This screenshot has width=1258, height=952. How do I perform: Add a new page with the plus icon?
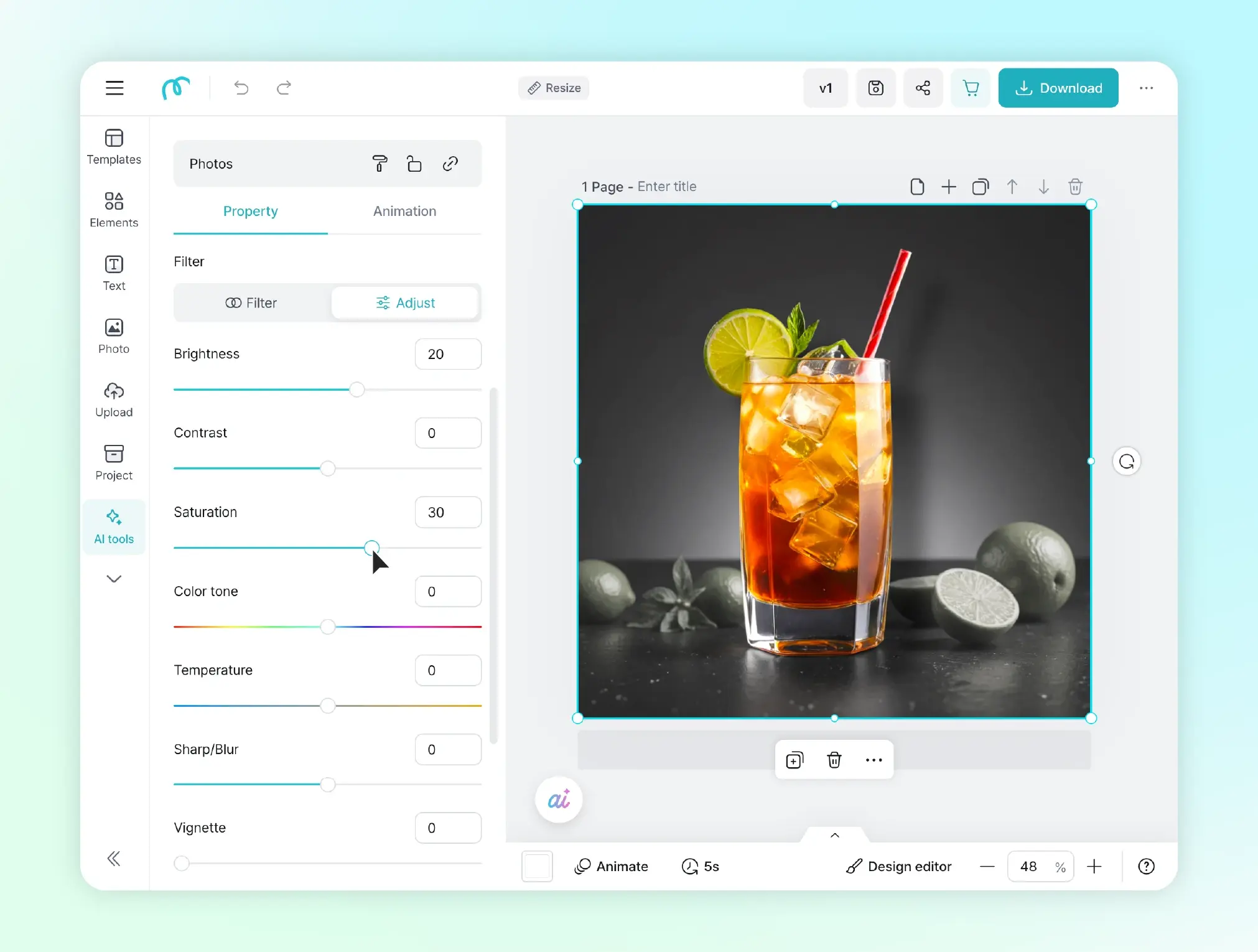coord(949,187)
